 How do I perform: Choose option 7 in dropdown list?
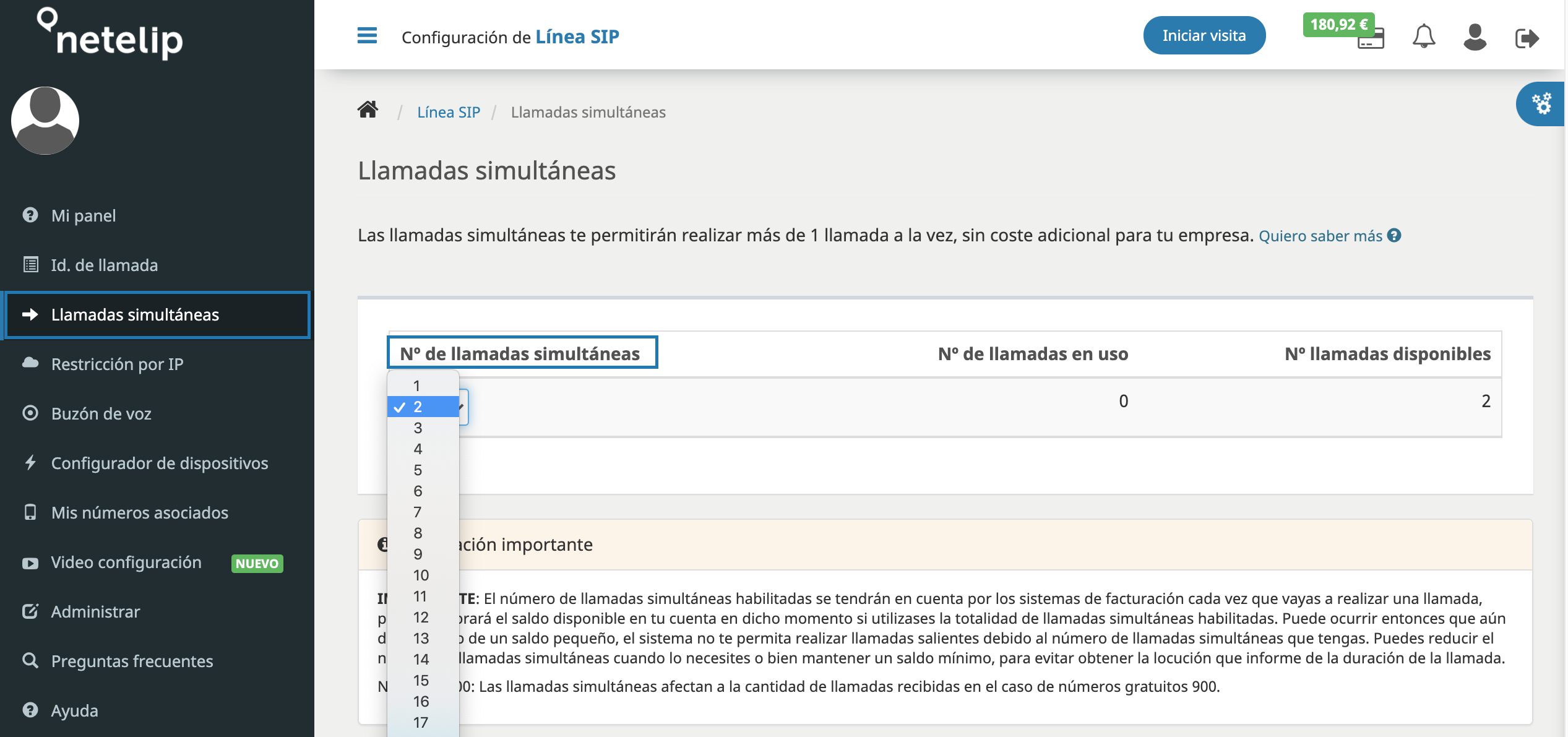(x=423, y=512)
